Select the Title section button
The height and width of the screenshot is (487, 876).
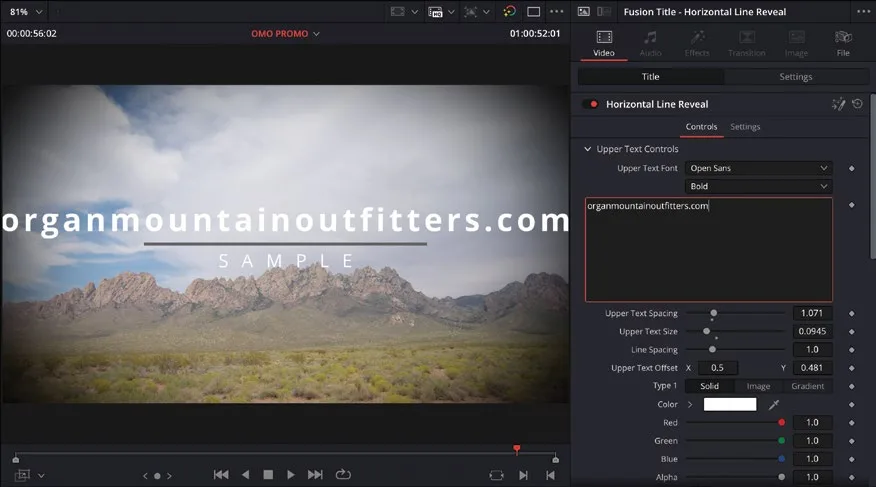click(x=650, y=77)
